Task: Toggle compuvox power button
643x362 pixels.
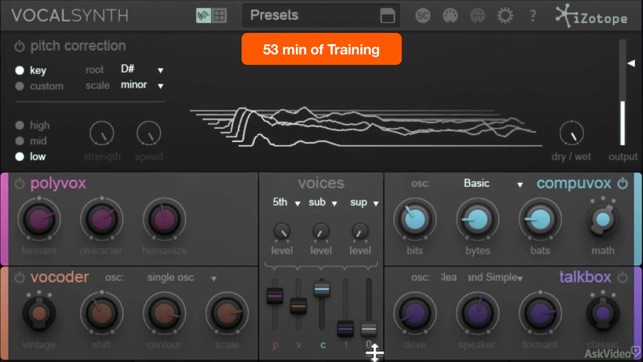Action: click(622, 183)
